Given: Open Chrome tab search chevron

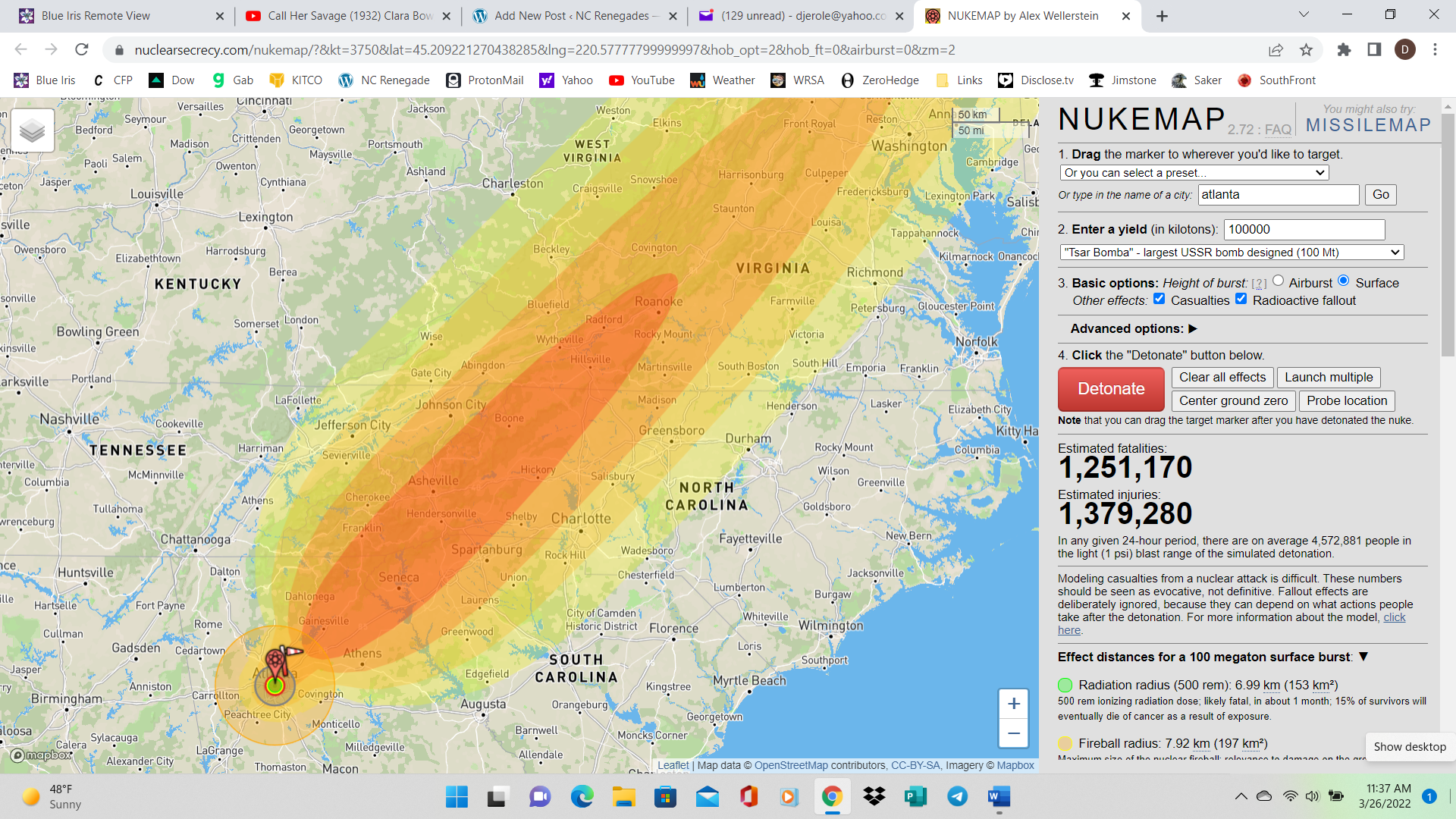Looking at the screenshot, I should (x=1304, y=14).
